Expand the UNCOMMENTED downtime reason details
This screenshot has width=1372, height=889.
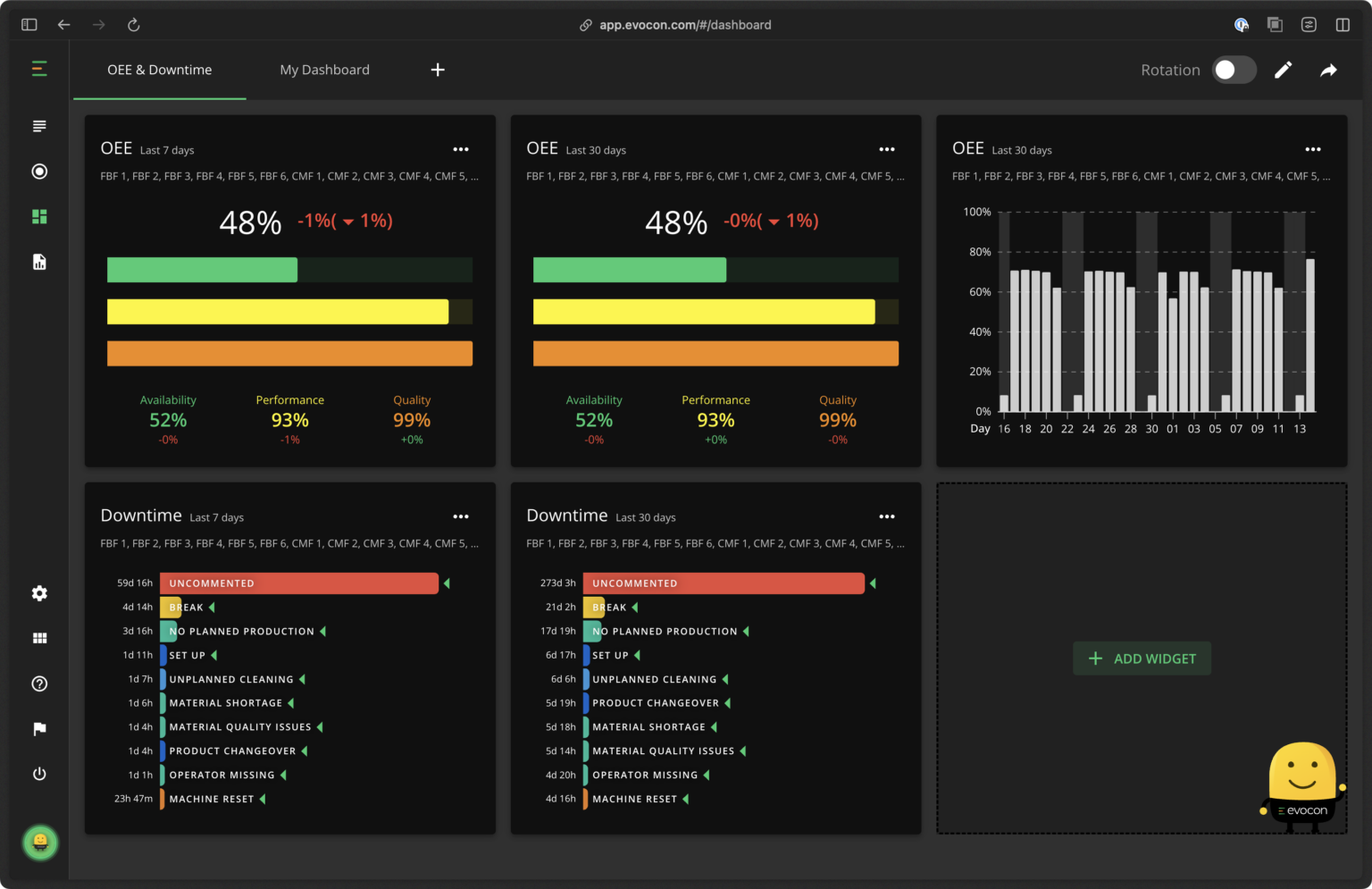tap(446, 583)
